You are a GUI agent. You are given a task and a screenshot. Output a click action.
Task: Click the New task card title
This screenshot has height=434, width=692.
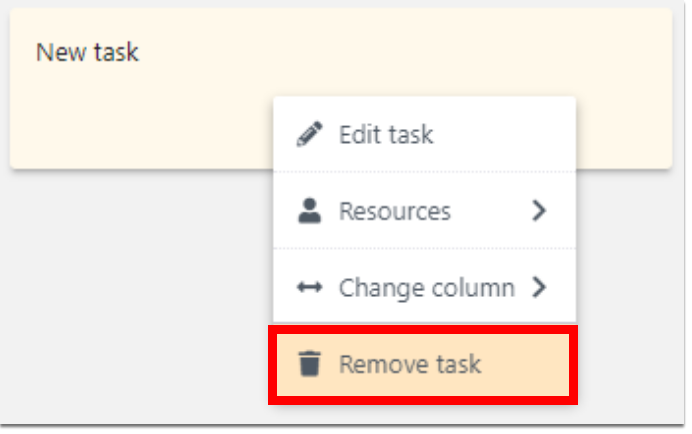coord(87,52)
